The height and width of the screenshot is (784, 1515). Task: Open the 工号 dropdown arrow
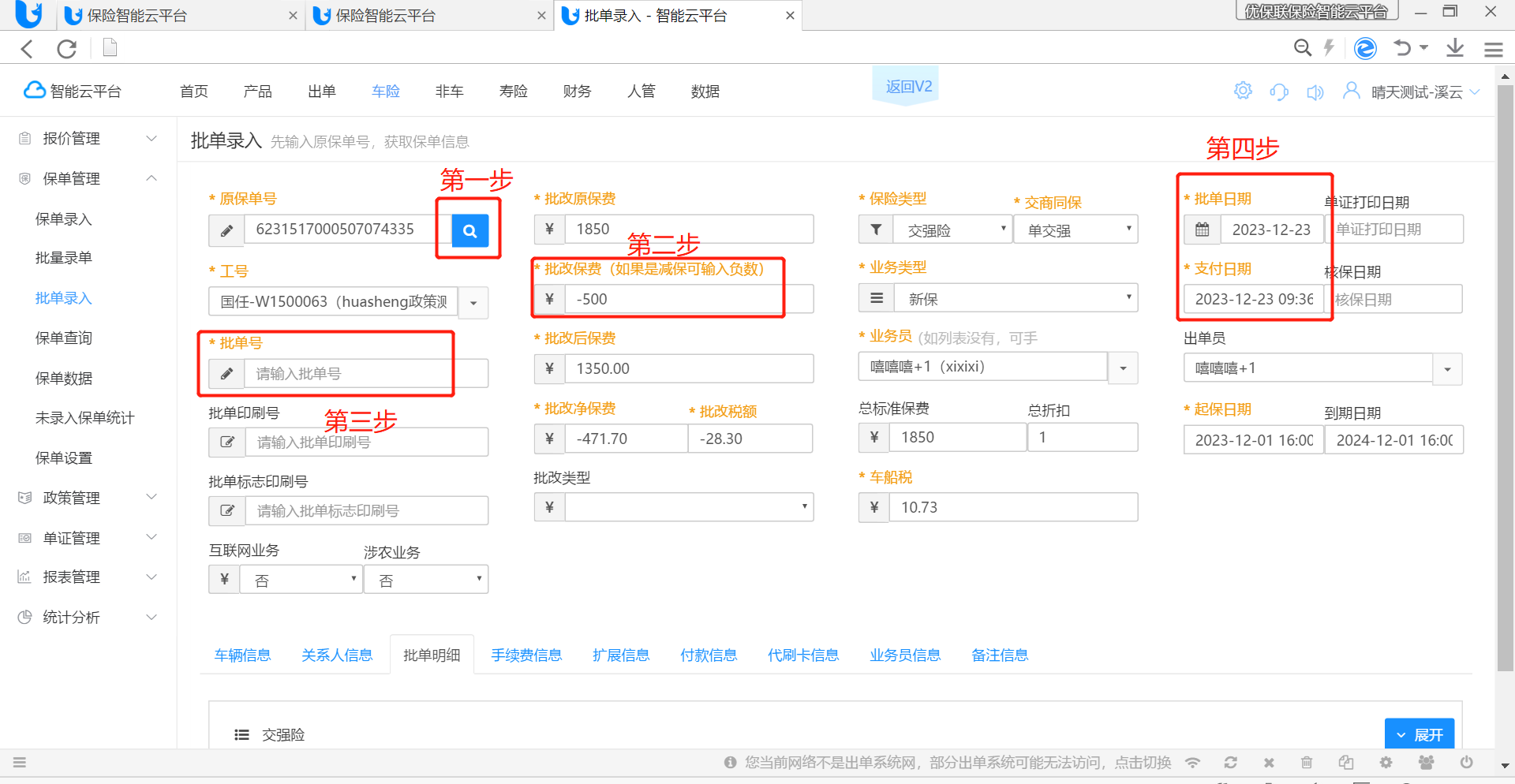pos(473,303)
